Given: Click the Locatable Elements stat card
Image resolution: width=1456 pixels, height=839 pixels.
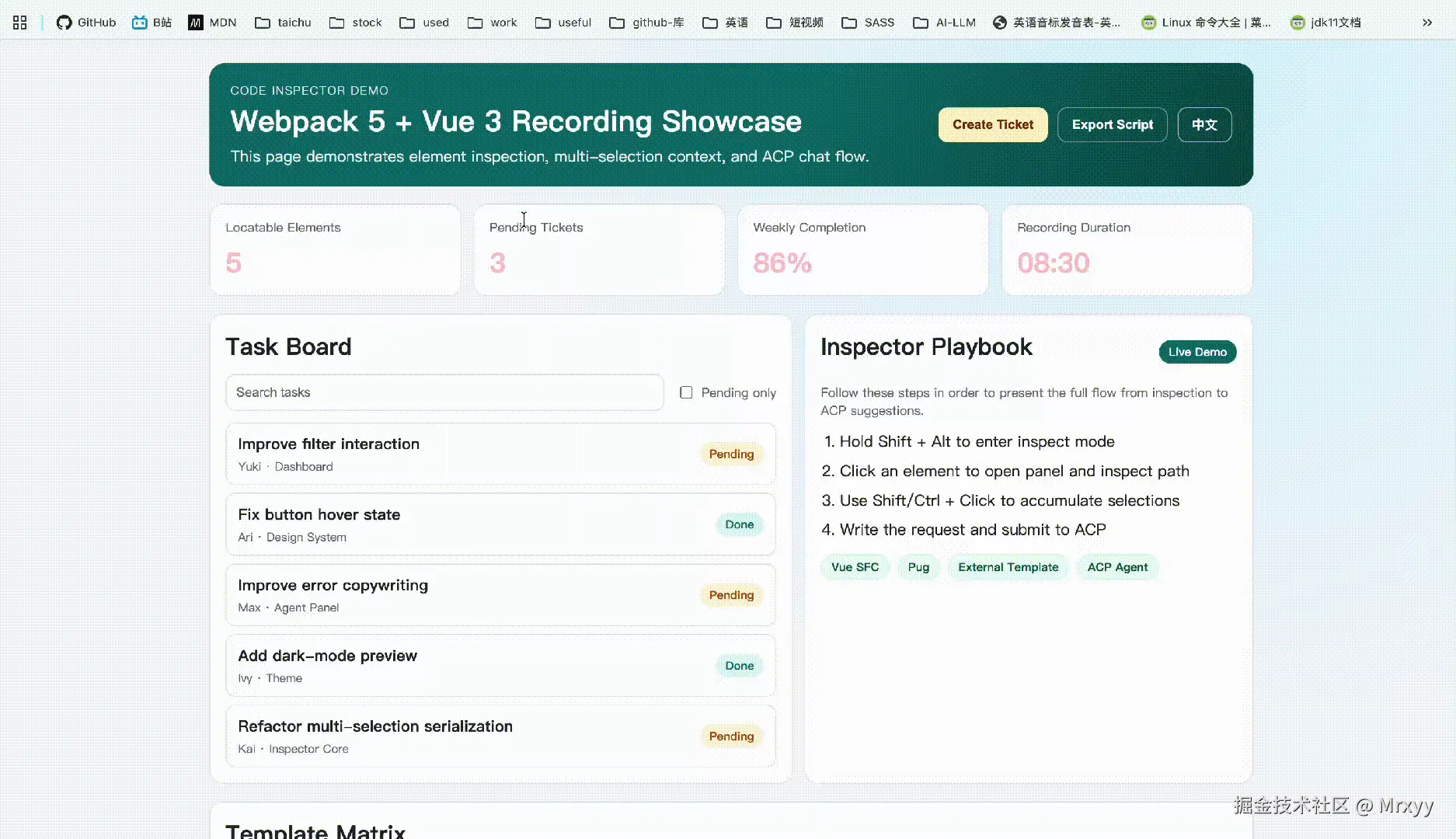Looking at the screenshot, I should [x=335, y=250].
